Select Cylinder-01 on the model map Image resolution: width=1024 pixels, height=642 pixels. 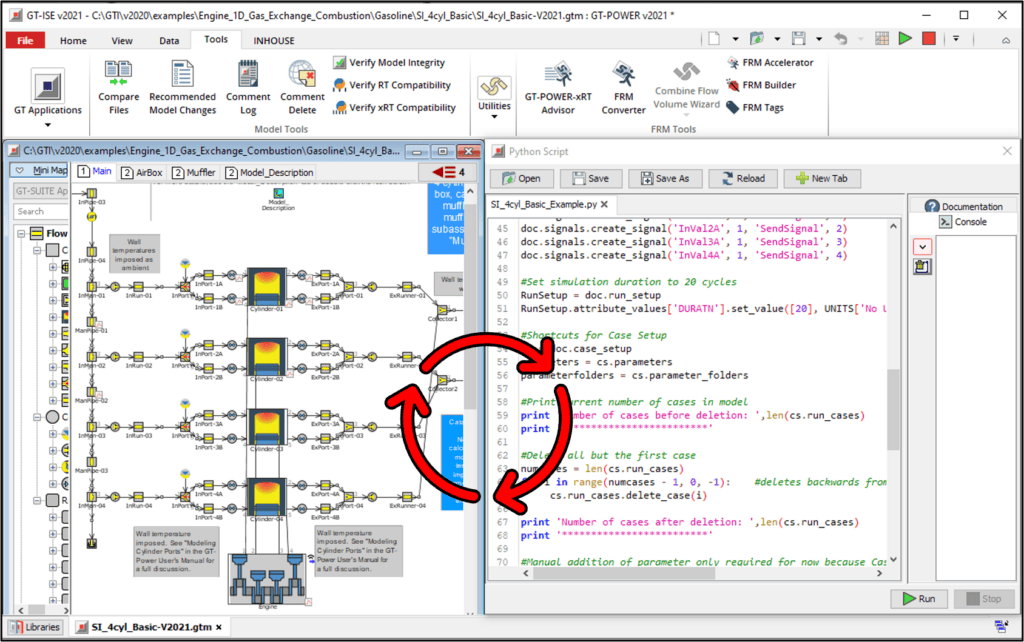266,289
